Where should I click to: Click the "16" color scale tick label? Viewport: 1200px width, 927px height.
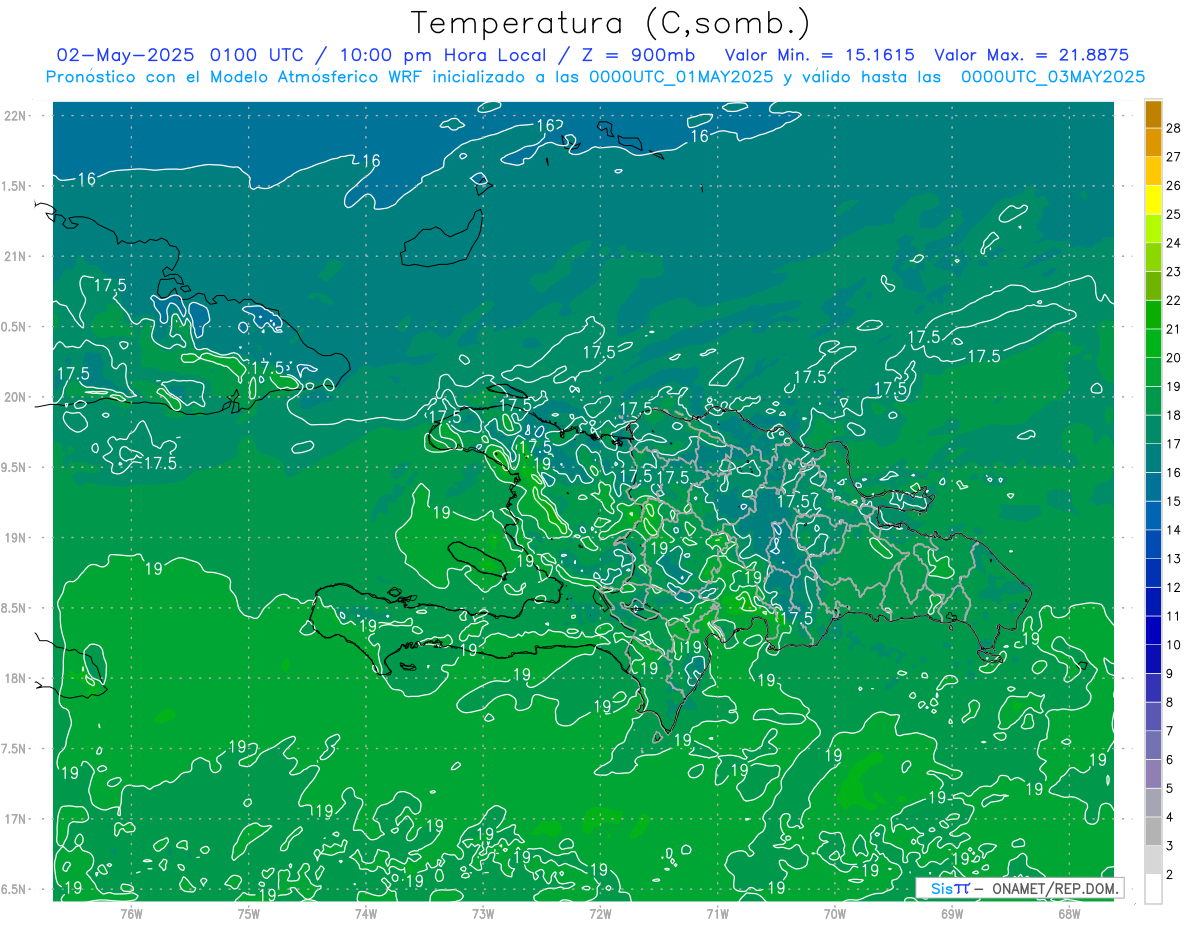click(1174, 472)
